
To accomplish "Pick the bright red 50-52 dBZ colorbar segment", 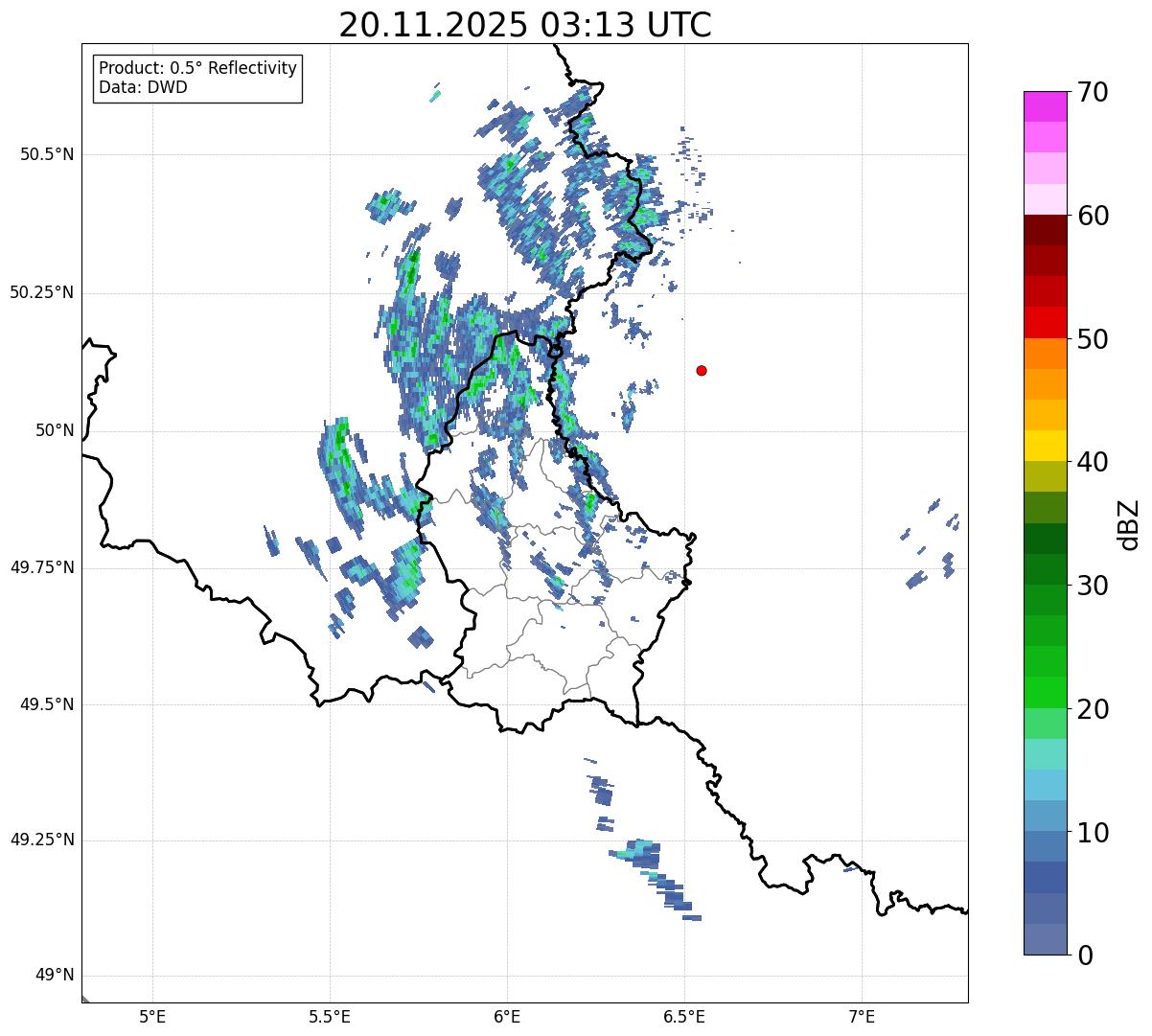I will click(1046, 323).
